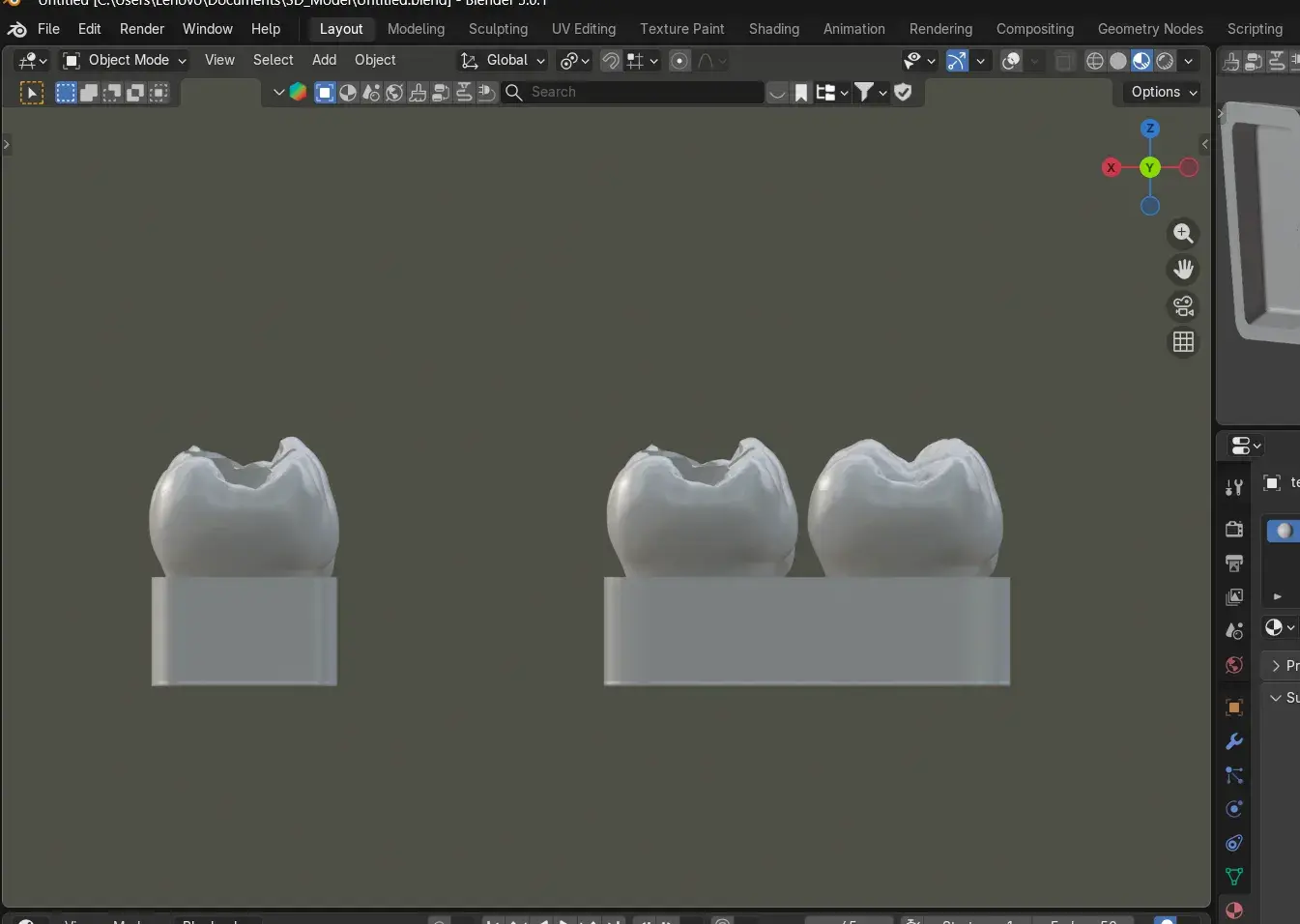1300x924 pixels.
Task: Set selection mode to extend
Action: coord(89,93)
